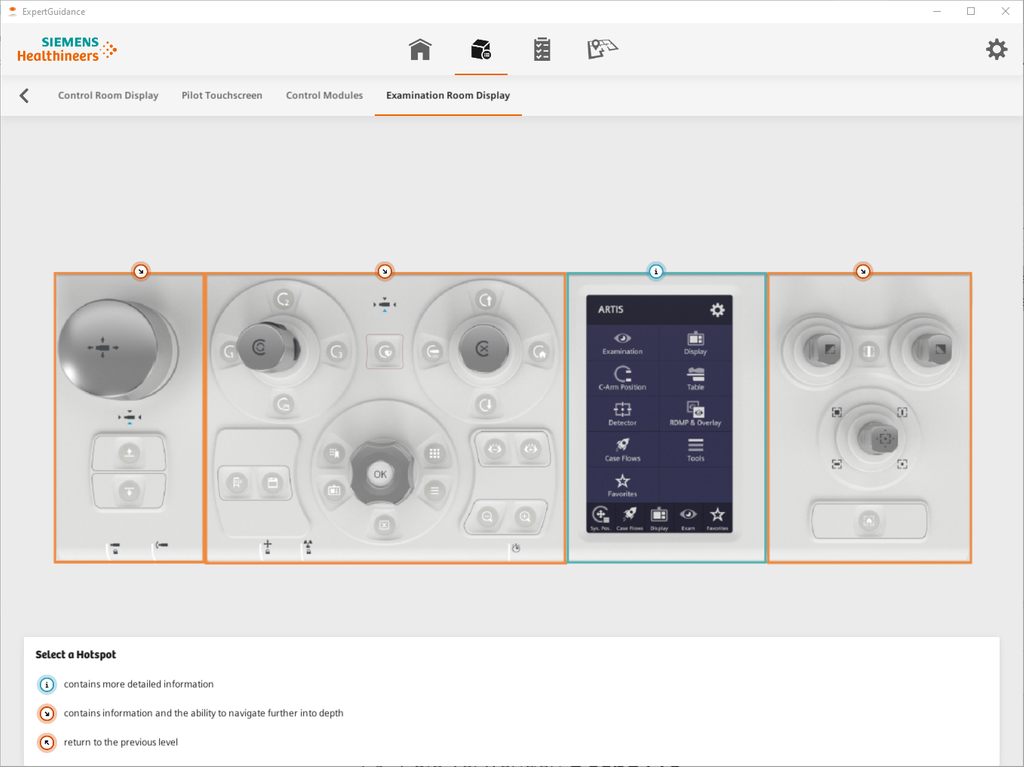
Task: Open Table controls on the touchscreen
Action: pos(696,375)
